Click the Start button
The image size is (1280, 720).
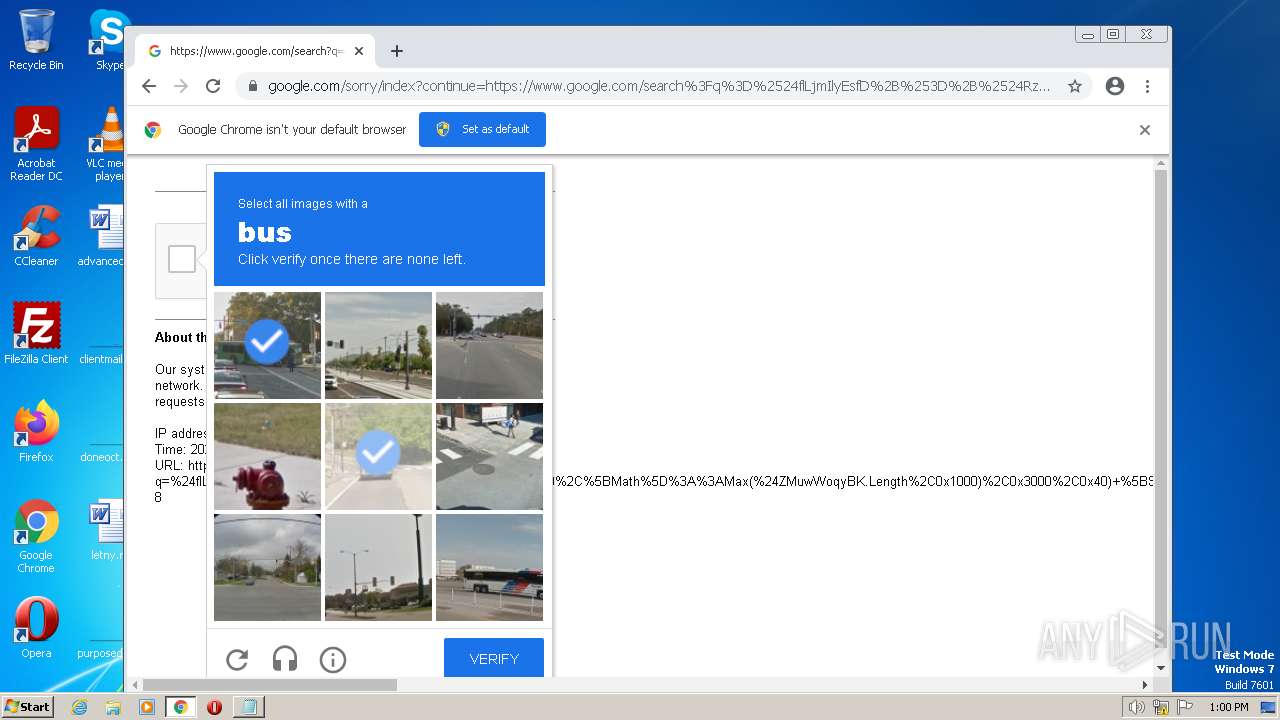(x=27, y=707)
